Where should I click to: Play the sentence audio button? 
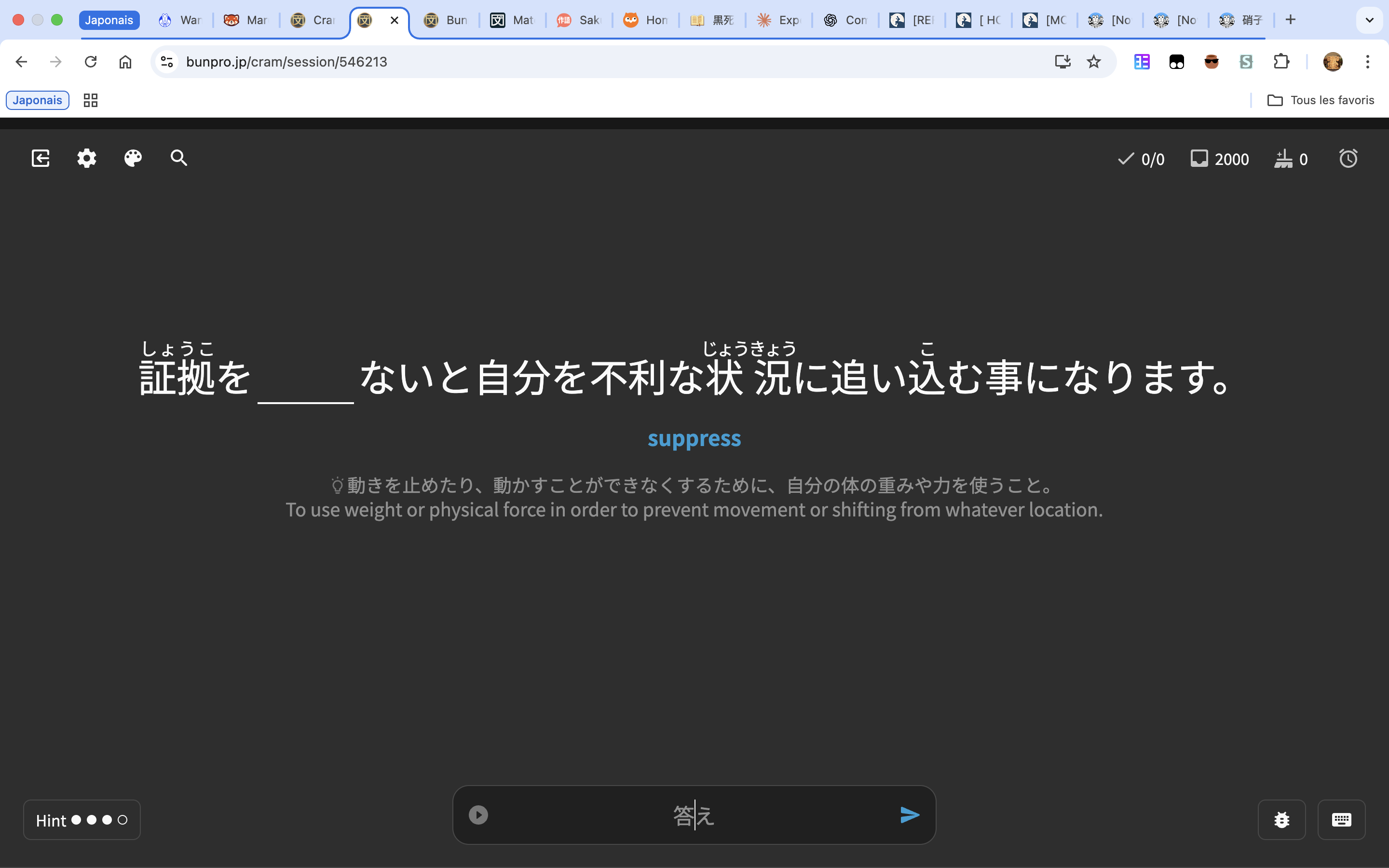point(478,814)
